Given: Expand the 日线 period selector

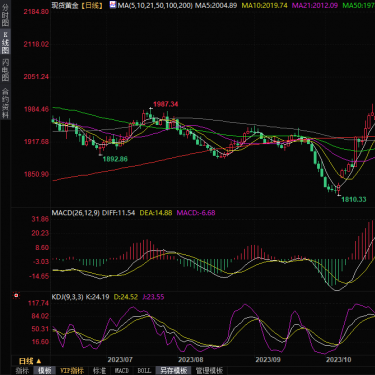Looking at the screenshot, I should tap(30, 361).
